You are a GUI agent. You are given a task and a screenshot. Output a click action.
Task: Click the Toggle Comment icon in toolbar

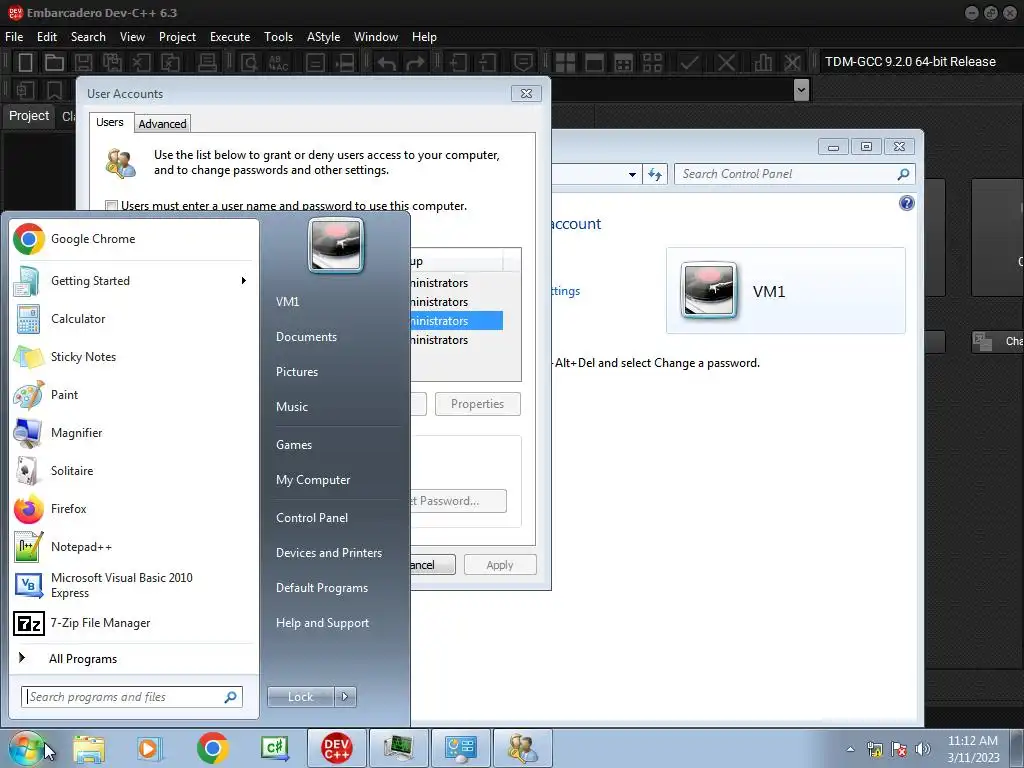523,63
